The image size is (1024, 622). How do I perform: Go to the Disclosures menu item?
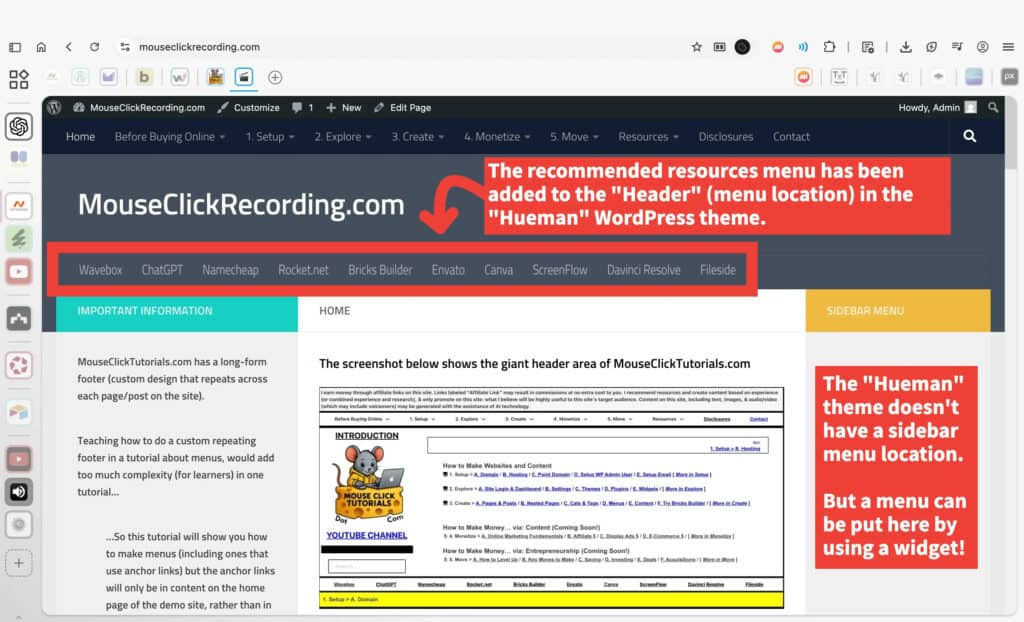pos(726,137)
